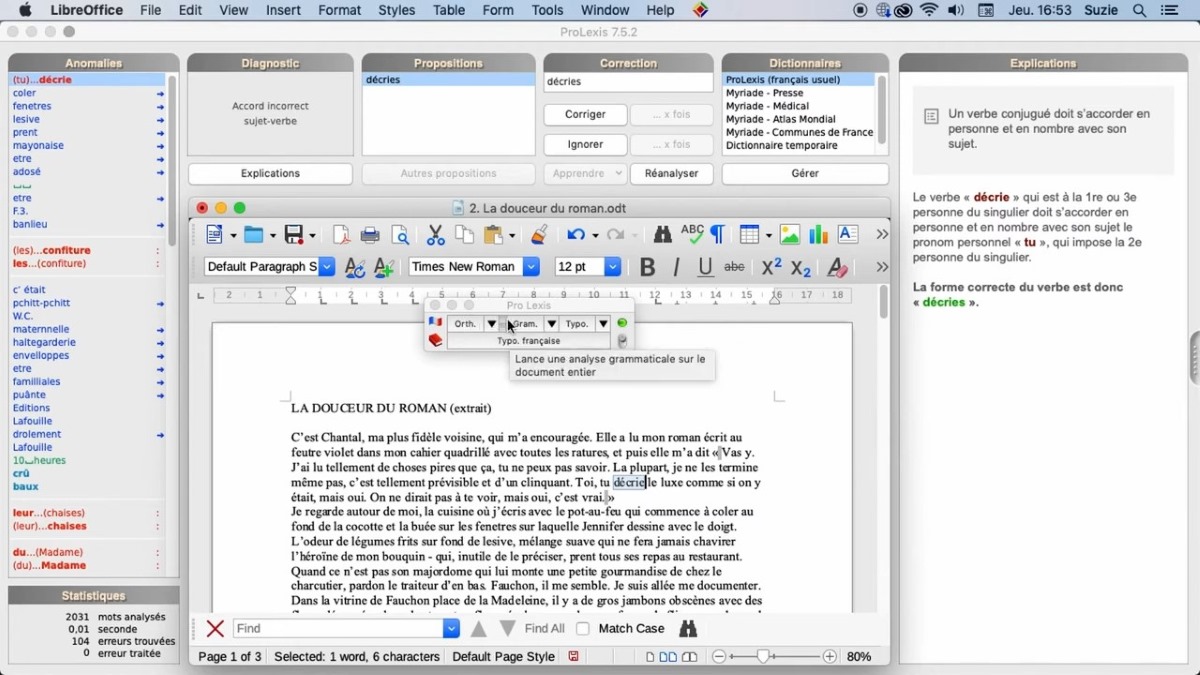
Task: Open the Styles menu
Action: [x=397, y=10]
